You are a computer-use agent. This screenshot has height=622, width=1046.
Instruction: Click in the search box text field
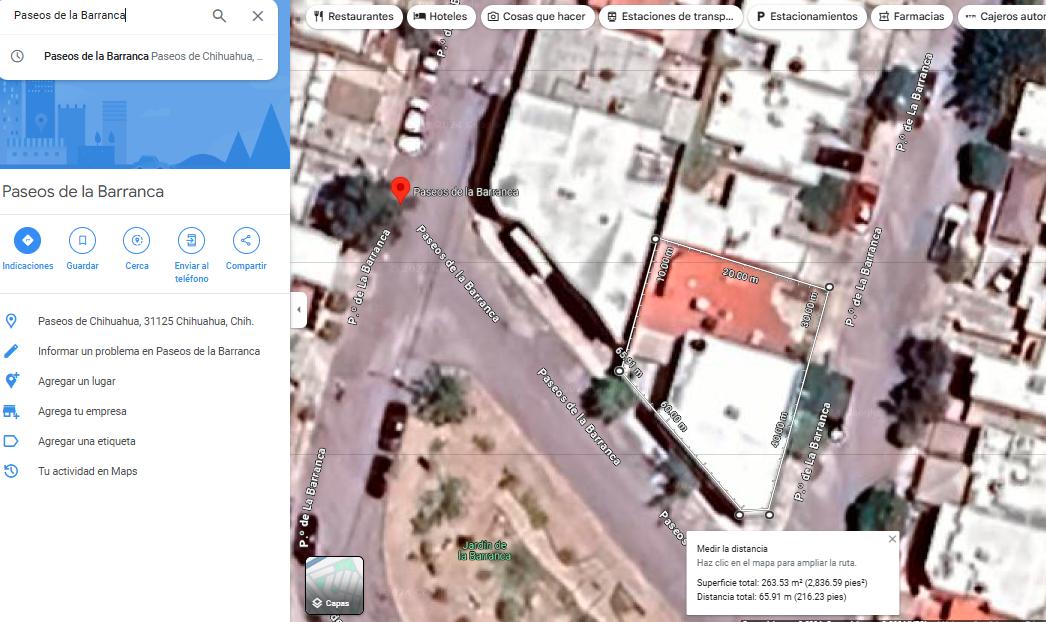point(107,15)
